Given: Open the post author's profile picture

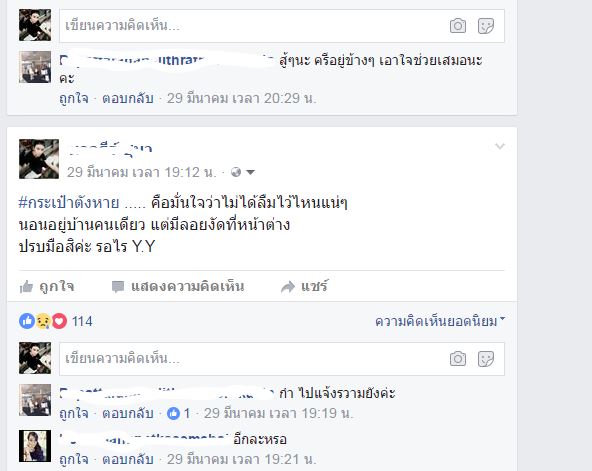Looking at the screenshot, I should tap(39, 159).
